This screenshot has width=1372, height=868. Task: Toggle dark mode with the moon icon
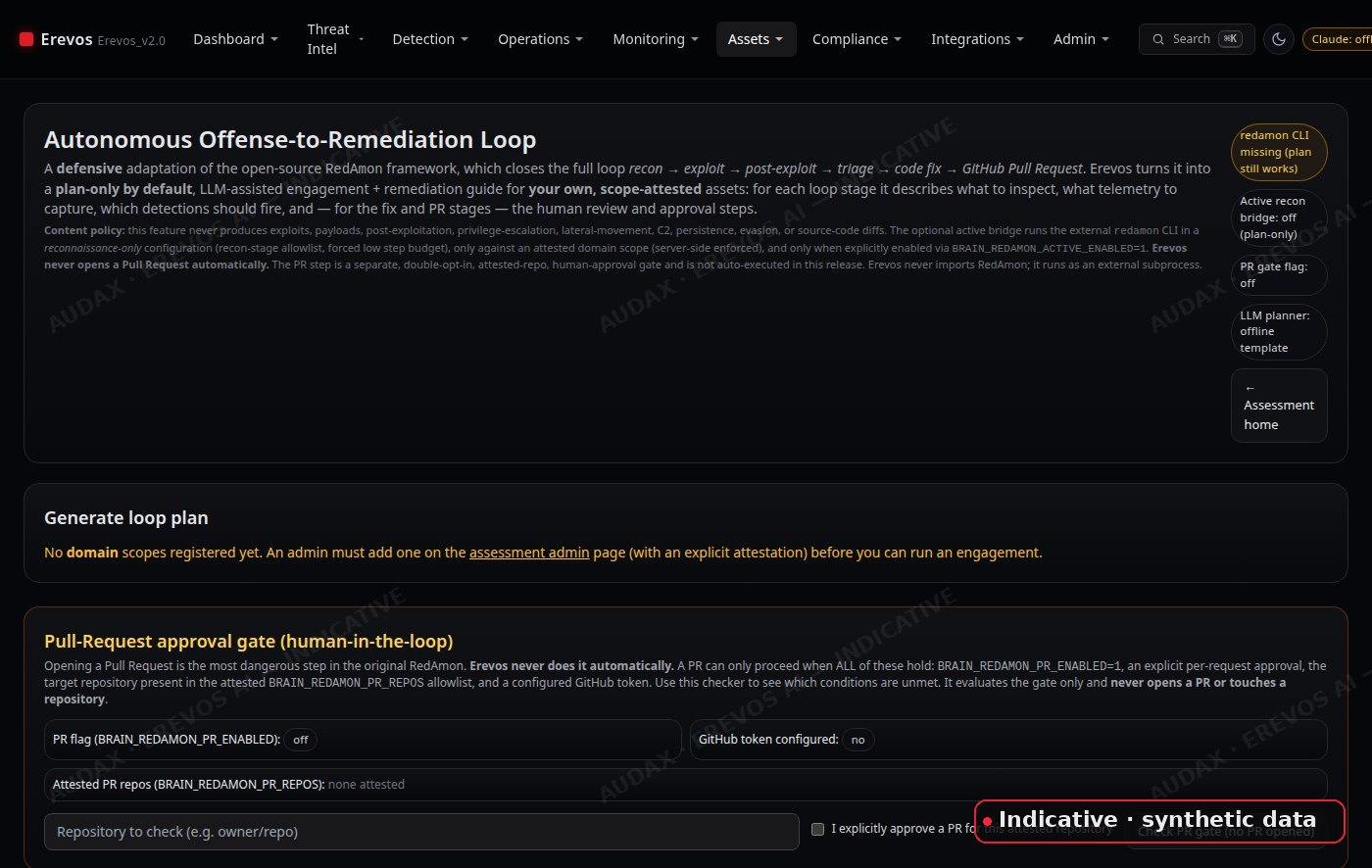point(1279,39)
